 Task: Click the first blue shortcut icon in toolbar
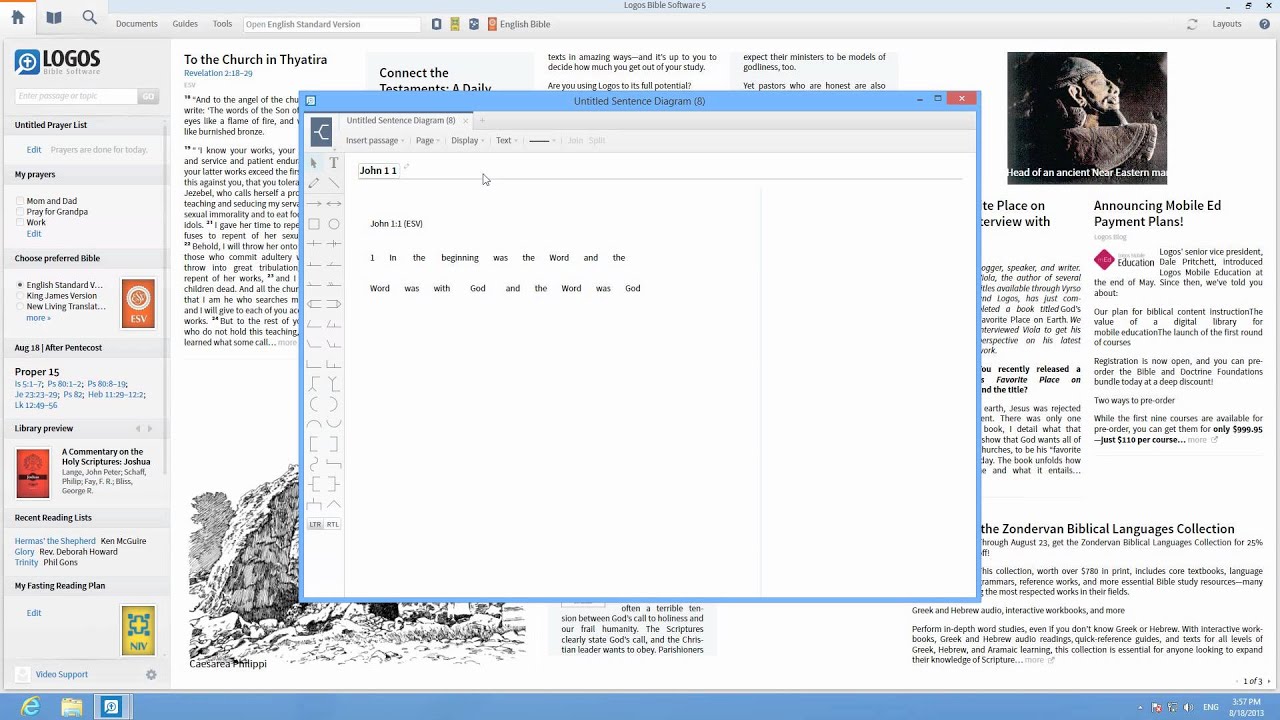click(x=436, y=24)
